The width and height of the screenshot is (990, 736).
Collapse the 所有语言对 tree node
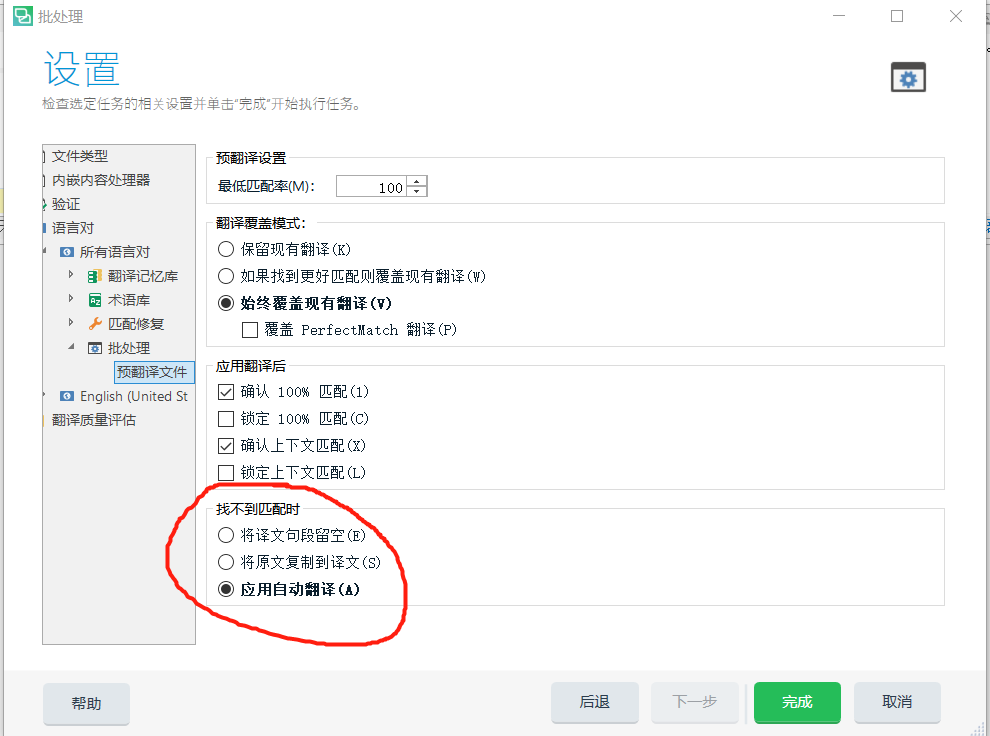tap(44, 251)
